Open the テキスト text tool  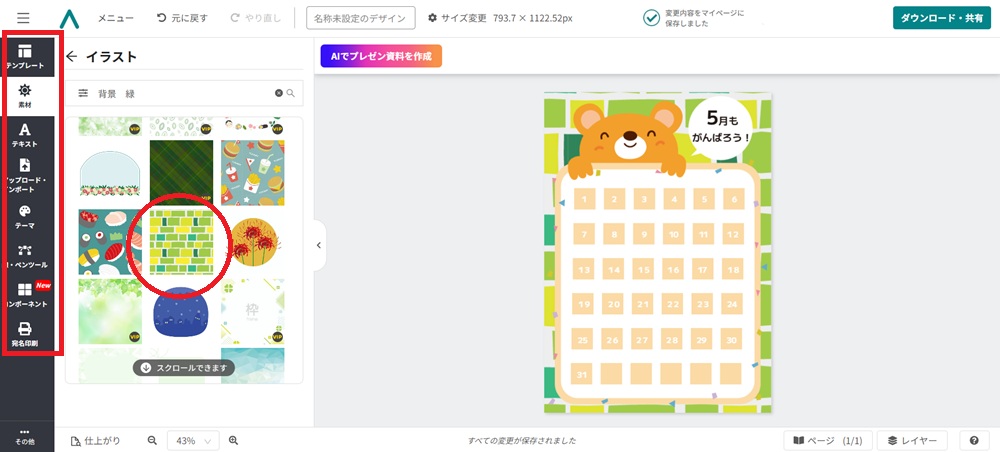click(25, 135)
